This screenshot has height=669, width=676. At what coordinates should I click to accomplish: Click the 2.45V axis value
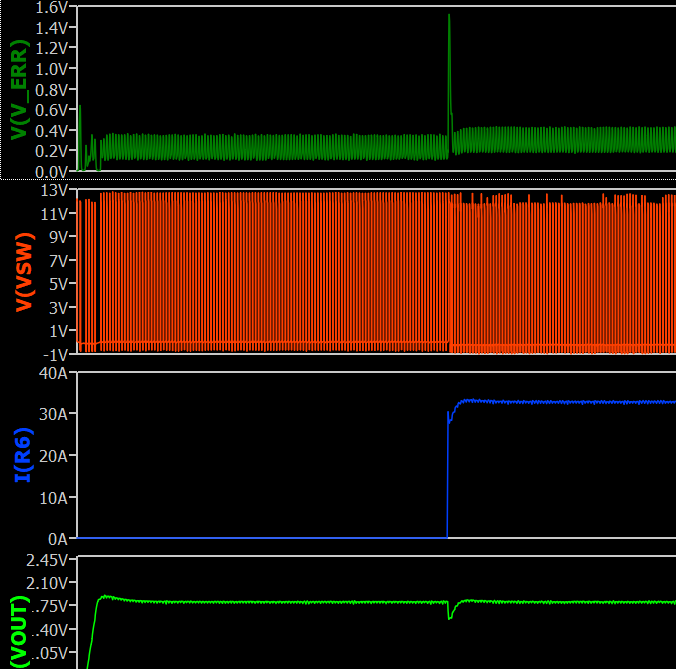click(47, 560)
